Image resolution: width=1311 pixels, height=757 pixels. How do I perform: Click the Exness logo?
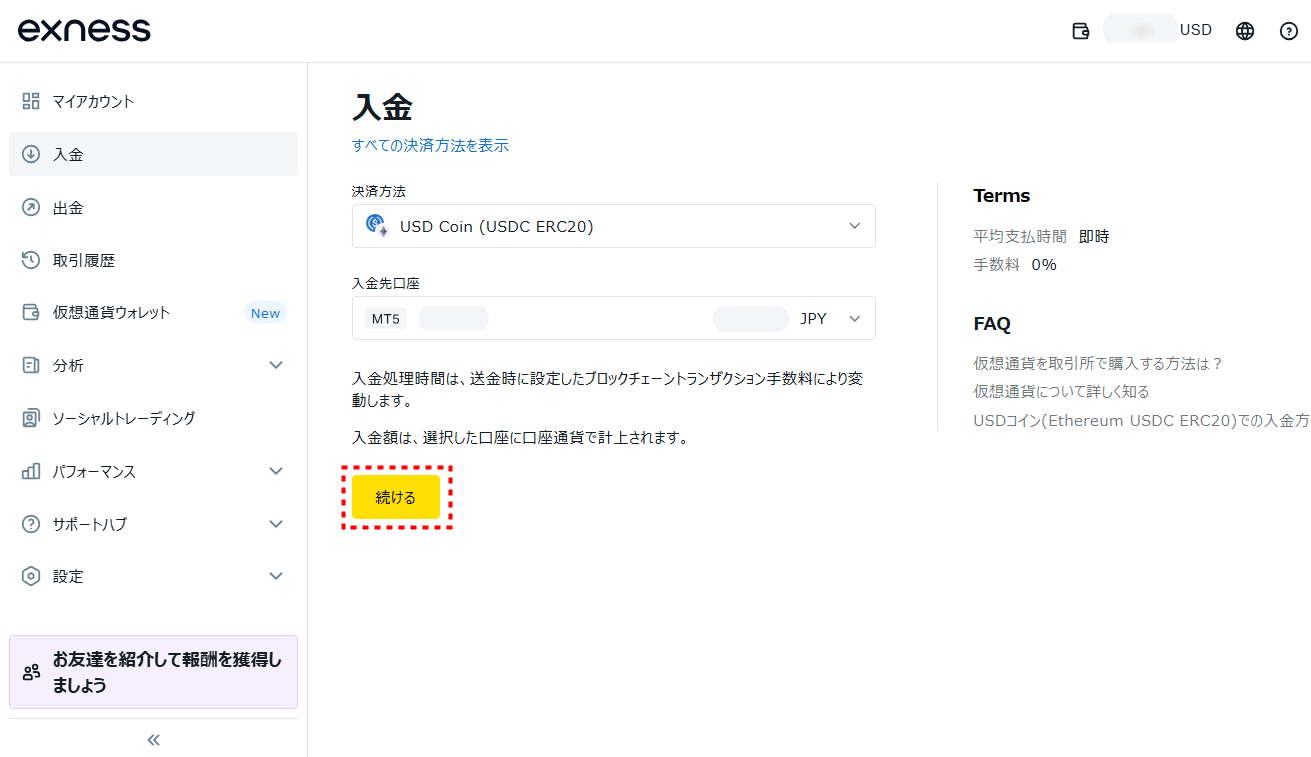[84, 30]
